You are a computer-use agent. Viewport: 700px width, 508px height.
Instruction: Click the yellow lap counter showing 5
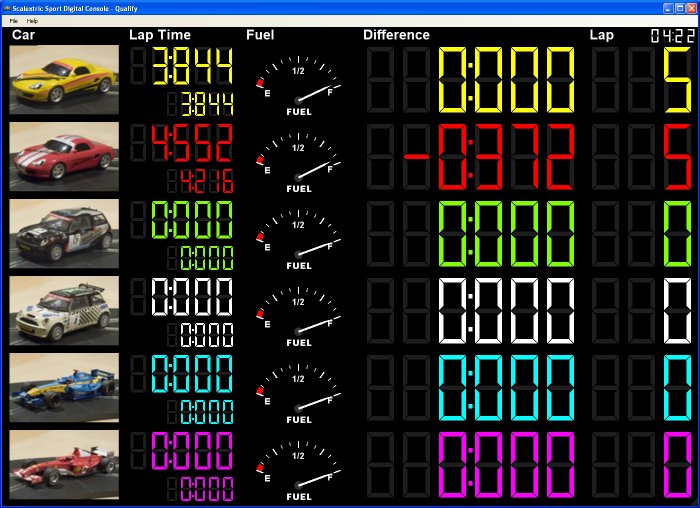[x=676, y=80]
